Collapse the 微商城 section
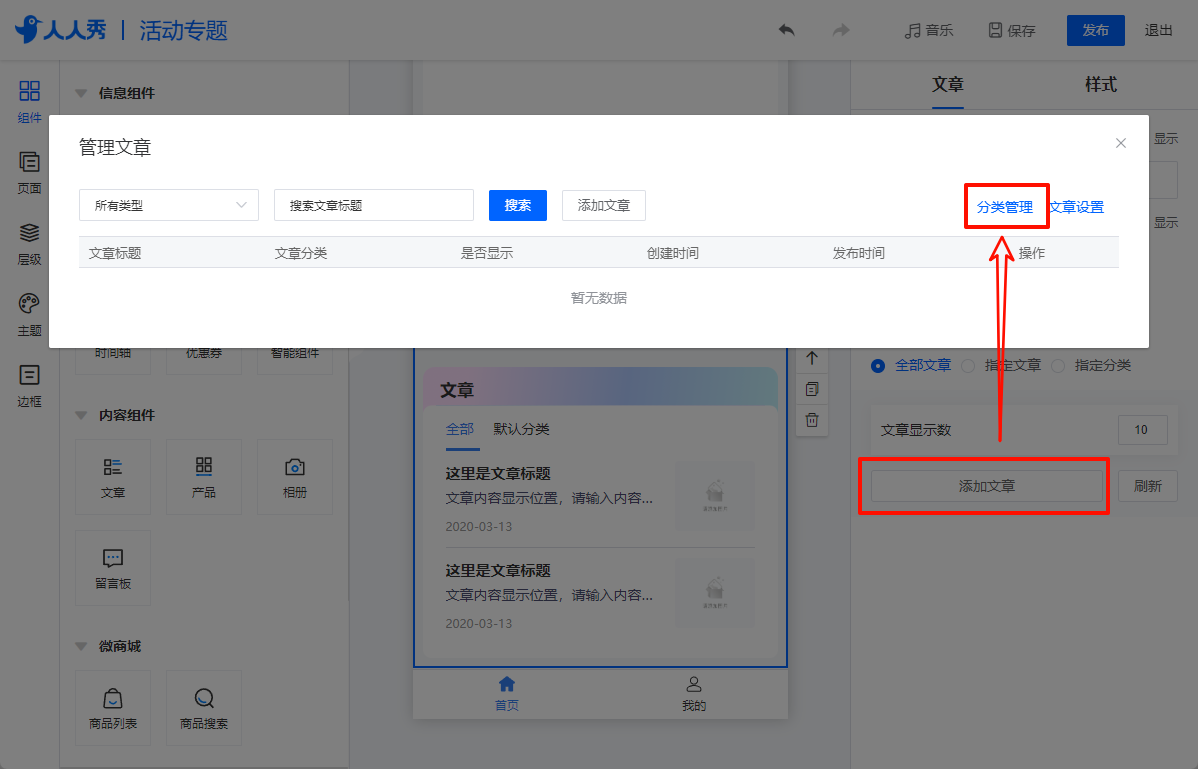This screenshot has height=769, width=1198. [x=80, y=647]
